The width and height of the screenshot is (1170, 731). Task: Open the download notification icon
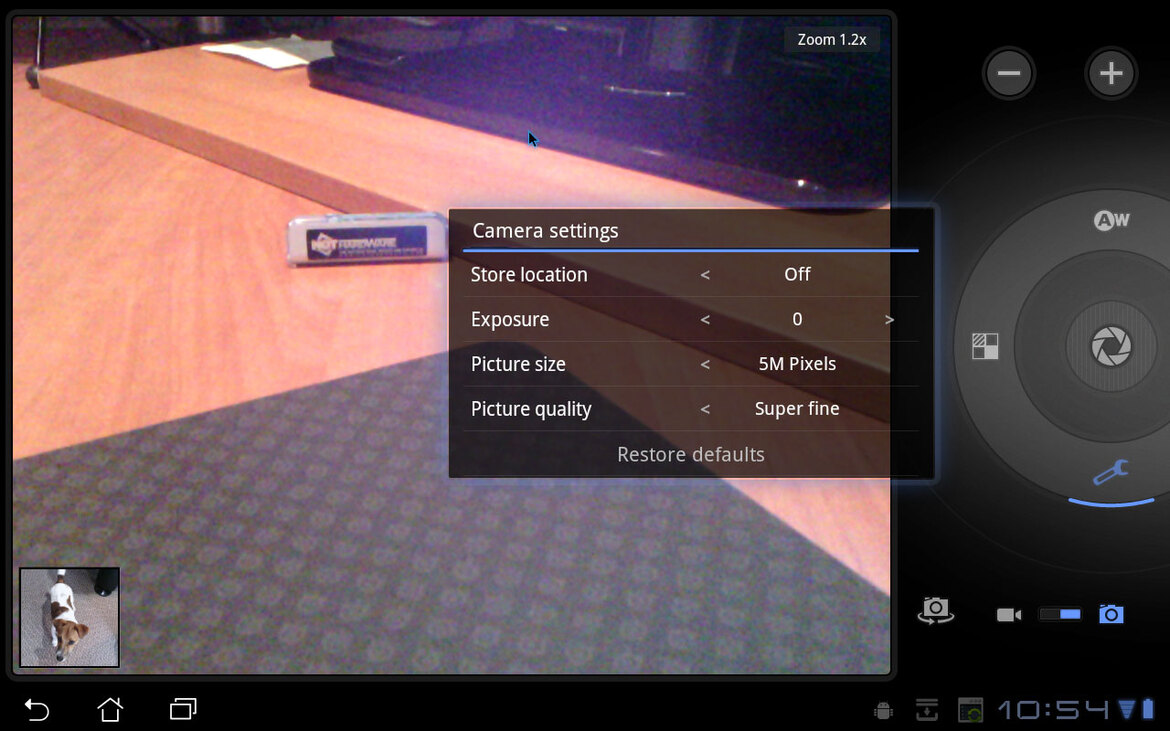[x=927, y=709]
